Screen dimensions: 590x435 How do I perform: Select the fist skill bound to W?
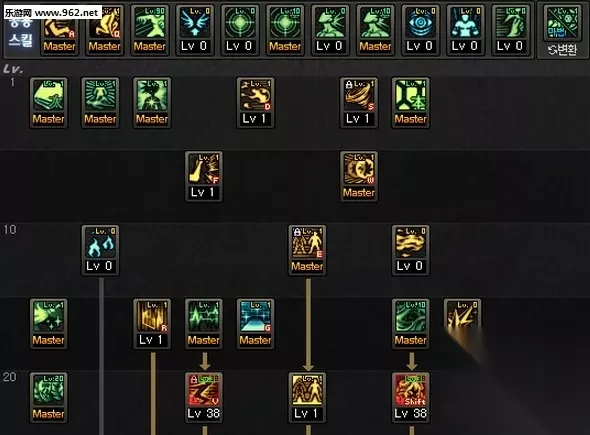[359, 176]
